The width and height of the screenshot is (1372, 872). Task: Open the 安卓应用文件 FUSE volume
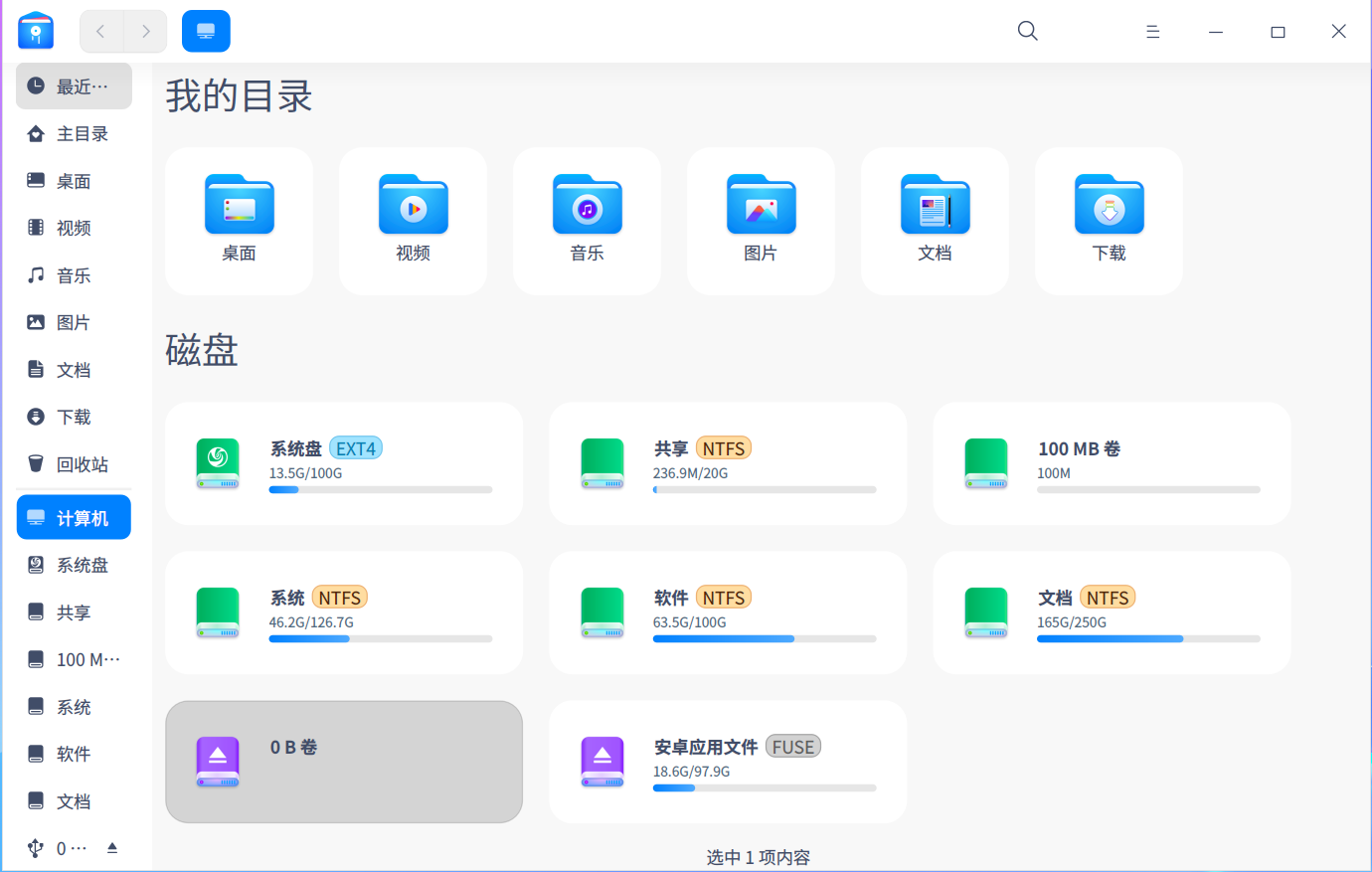tap(728, 762)
